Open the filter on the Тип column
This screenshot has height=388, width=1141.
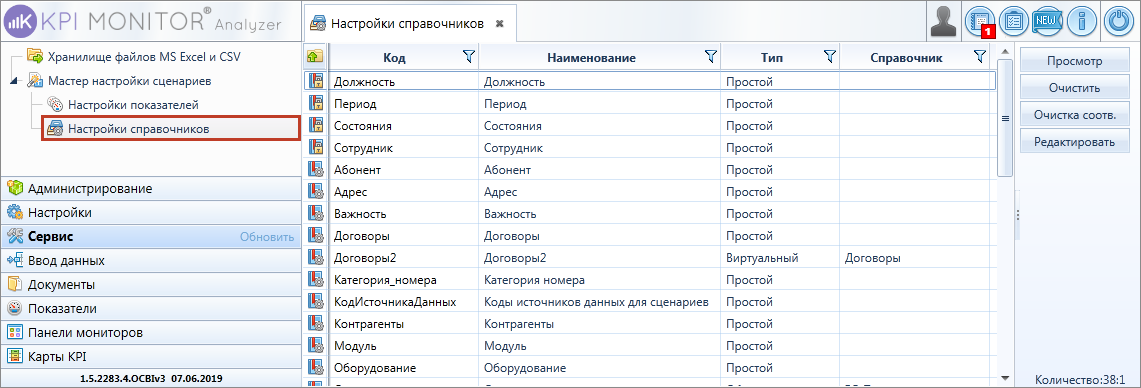pos(828,56)
